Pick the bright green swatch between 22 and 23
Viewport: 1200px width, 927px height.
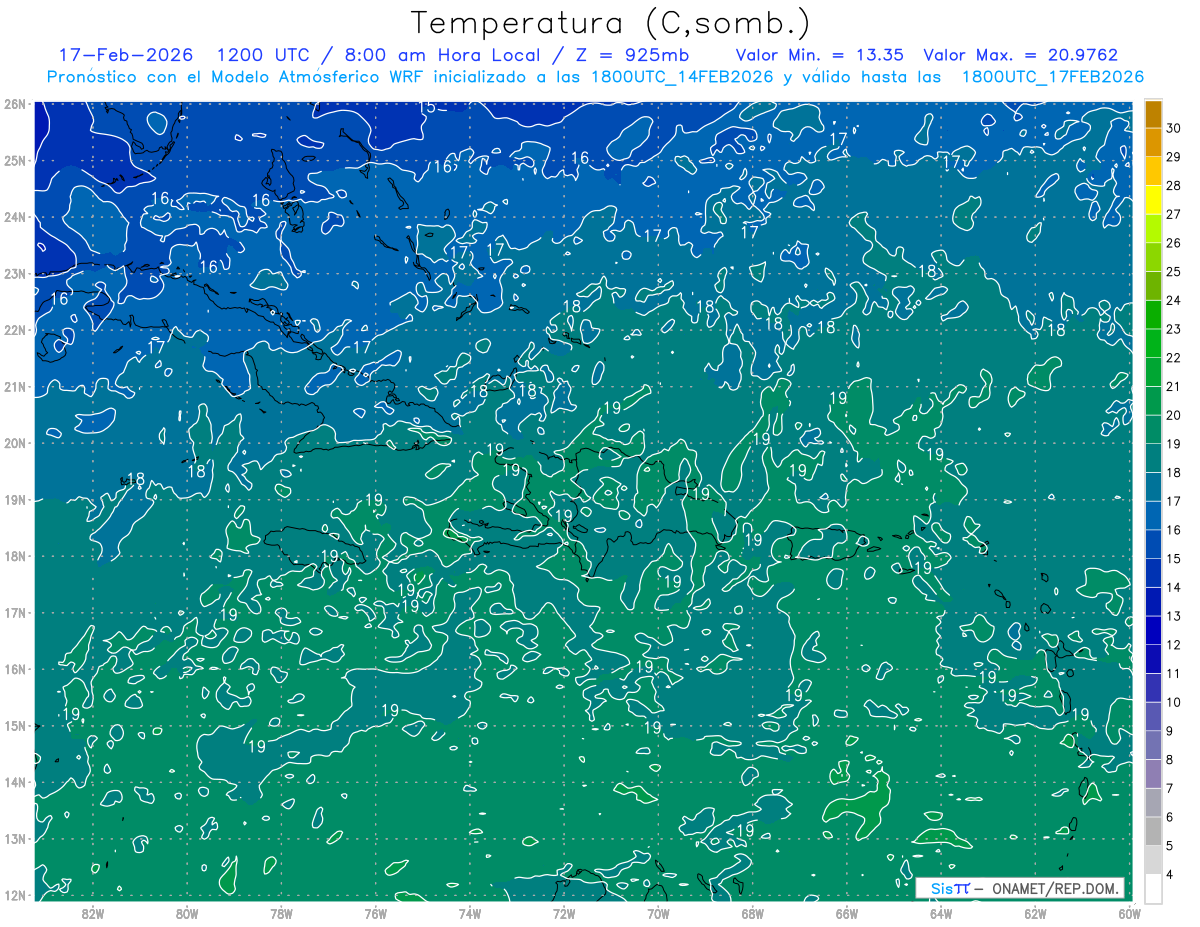[x=1153, y=344]
